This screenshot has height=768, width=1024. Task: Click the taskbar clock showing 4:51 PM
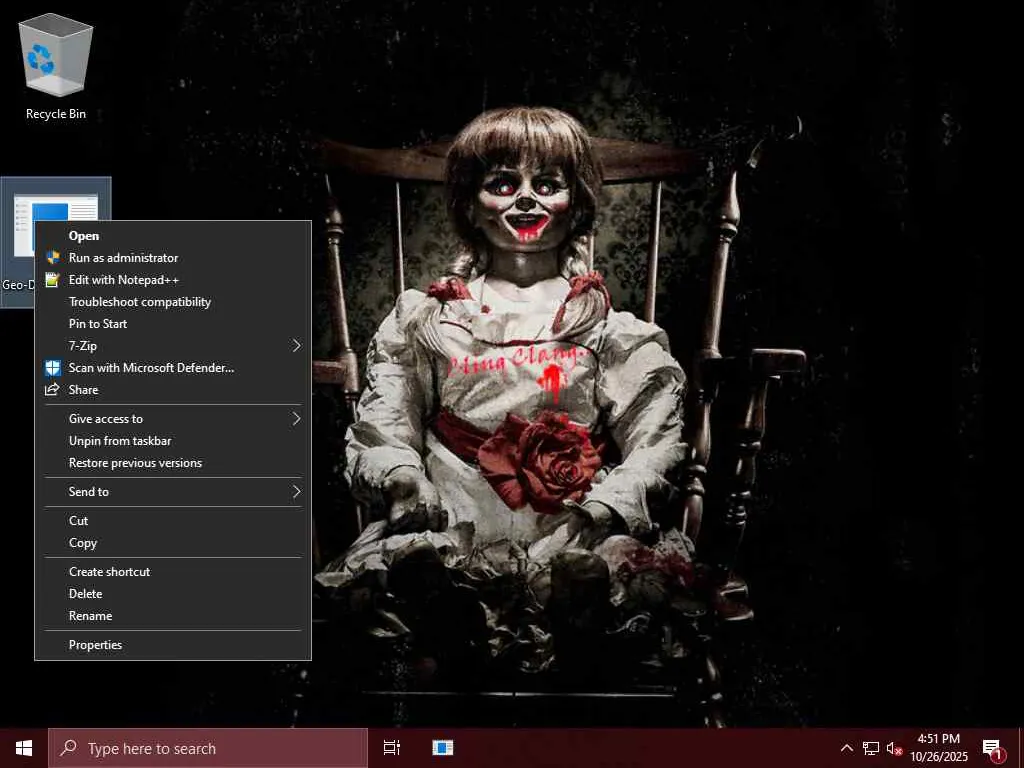pos(938,748)
